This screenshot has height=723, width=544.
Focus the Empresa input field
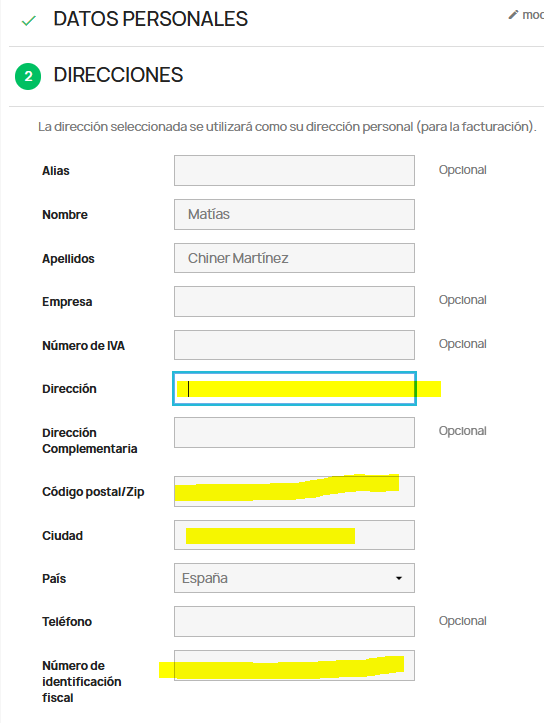pos(294,302)
